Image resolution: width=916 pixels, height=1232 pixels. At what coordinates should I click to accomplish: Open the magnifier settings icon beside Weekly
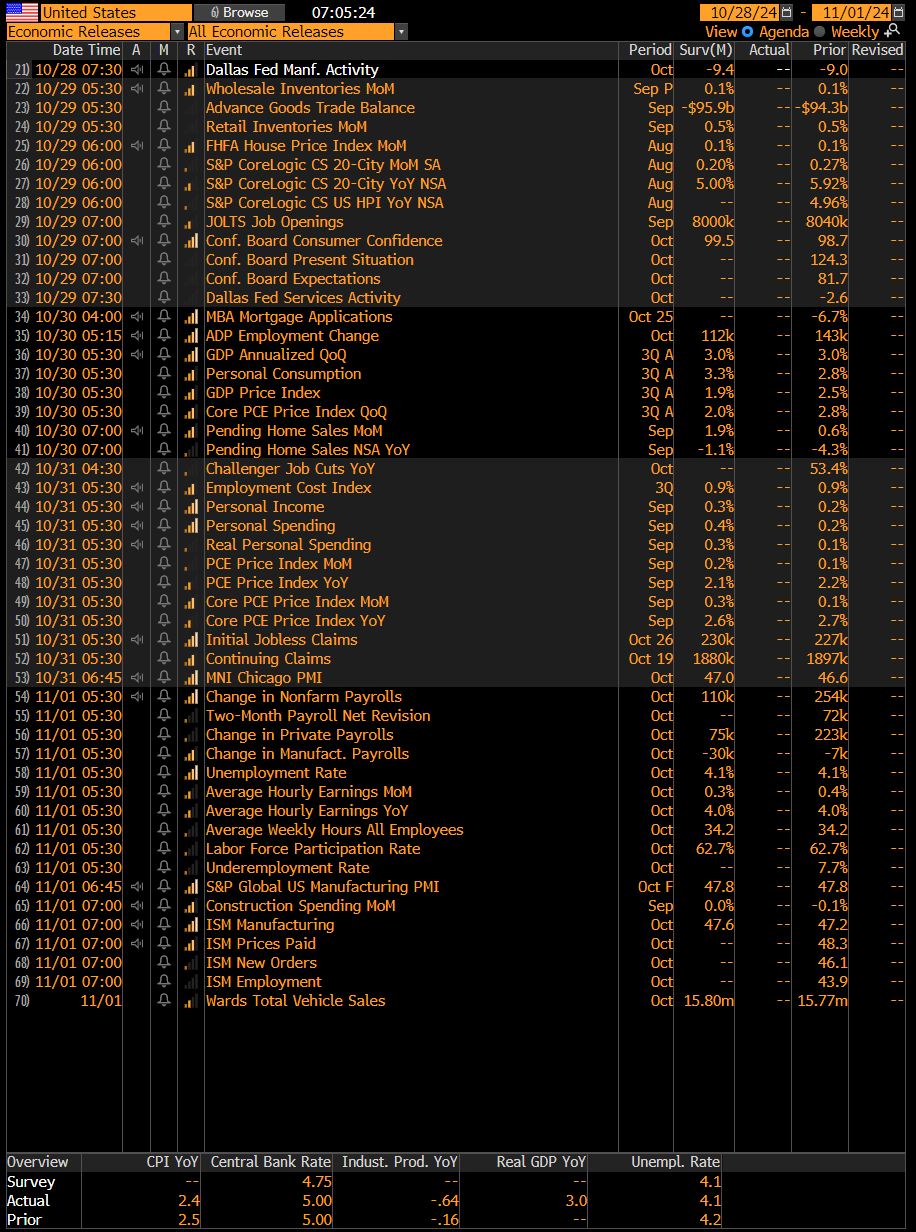(x=893, y=31)
